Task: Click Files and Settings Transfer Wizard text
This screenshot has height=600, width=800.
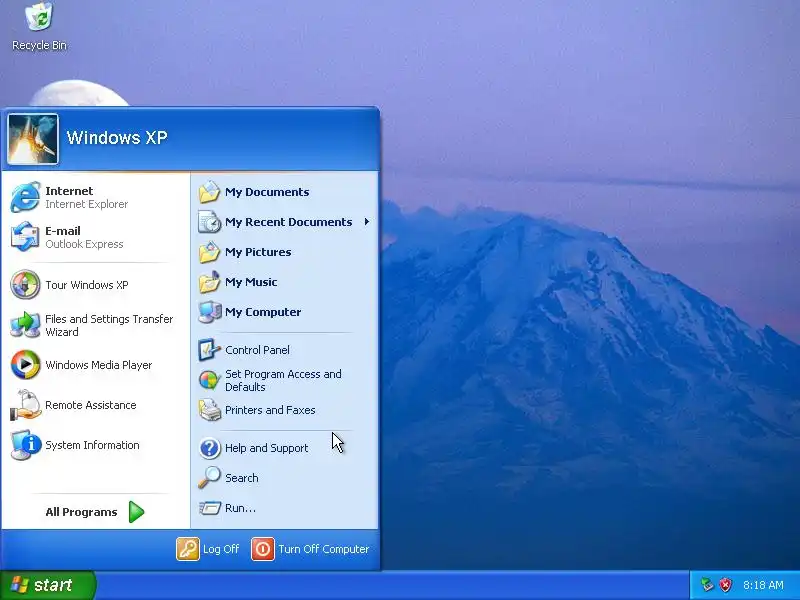Action: coord(109,326)
